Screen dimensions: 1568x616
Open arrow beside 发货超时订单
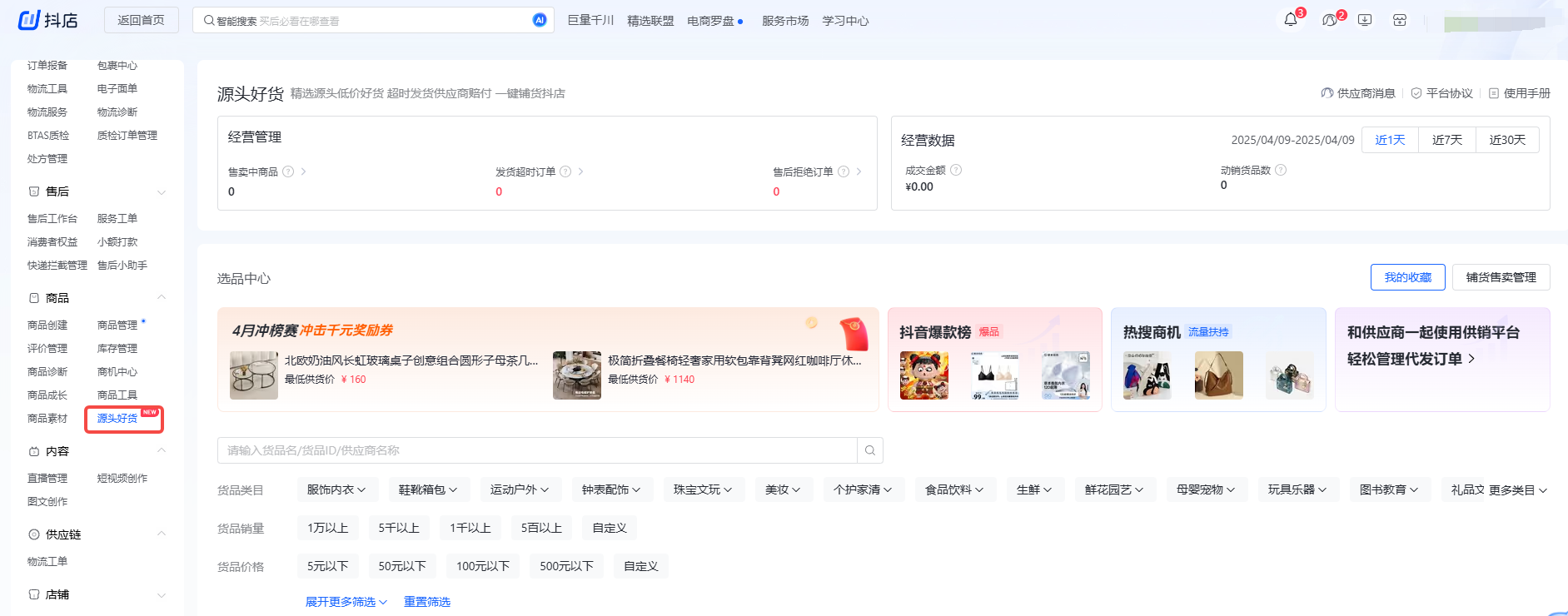click(x=580, y=171)
